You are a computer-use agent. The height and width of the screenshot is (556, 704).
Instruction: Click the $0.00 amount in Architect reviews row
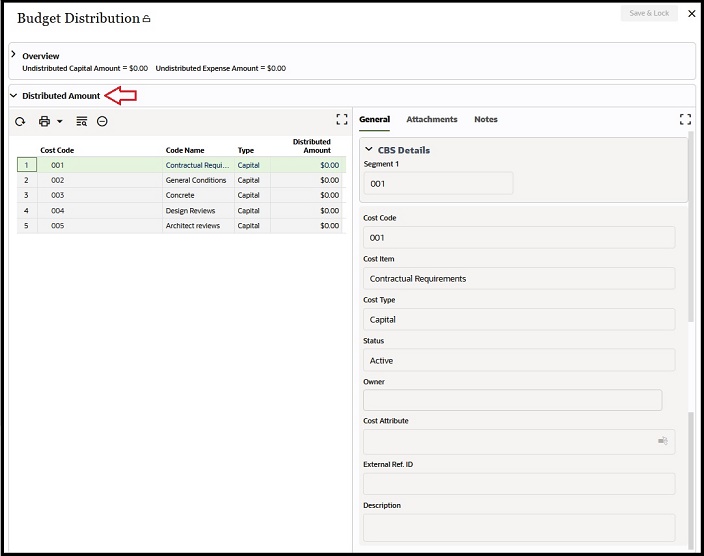(x=330, y=225)
